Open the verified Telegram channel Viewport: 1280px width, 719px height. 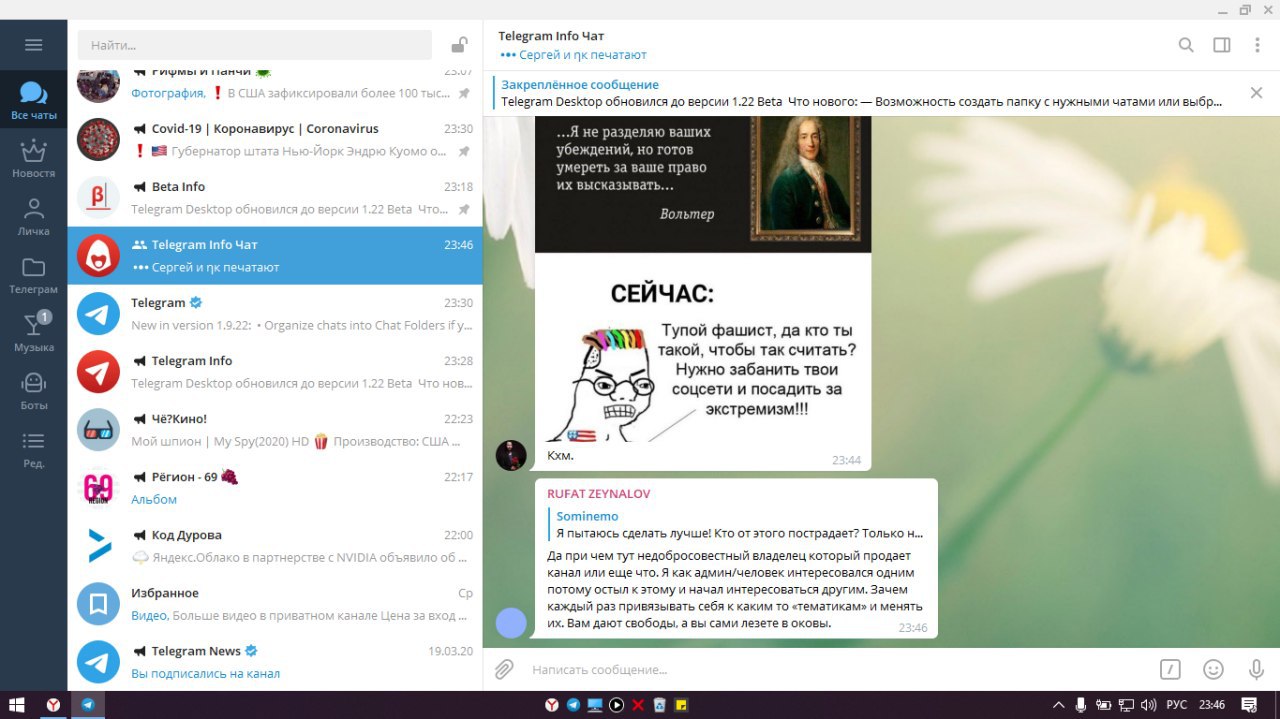(x=275, y=314)
